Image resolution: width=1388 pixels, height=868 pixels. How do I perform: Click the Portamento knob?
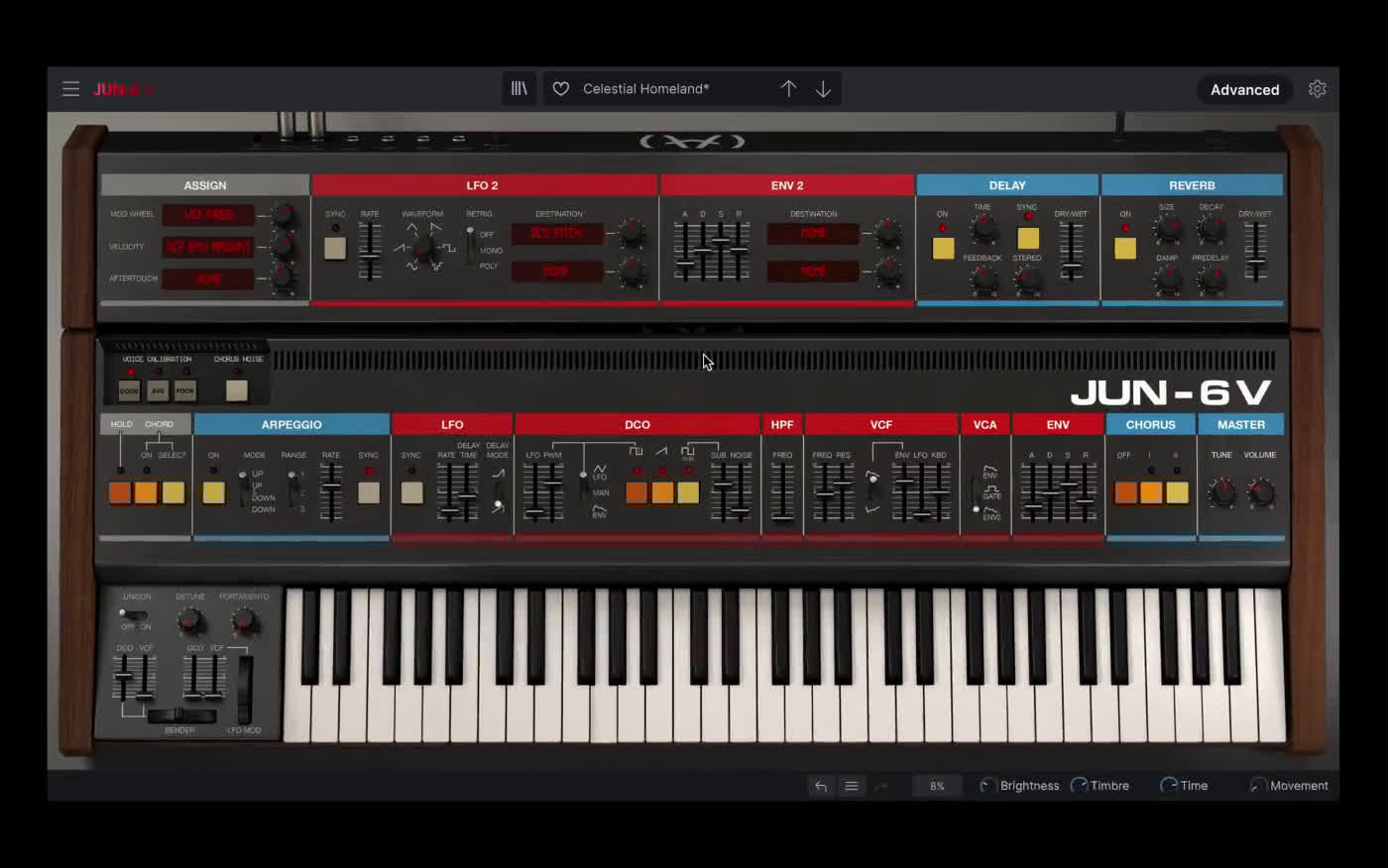[244, 621]
